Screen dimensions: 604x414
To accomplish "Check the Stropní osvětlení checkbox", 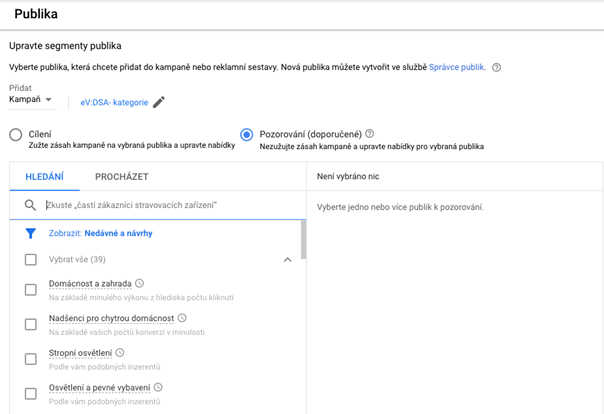I will pos(31,359).
